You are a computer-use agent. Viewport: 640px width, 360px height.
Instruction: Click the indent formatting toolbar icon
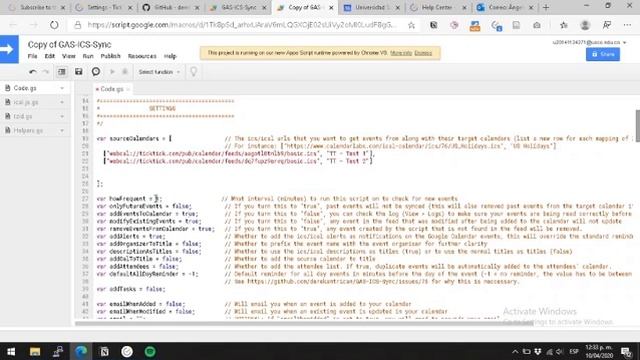[62, 72]
